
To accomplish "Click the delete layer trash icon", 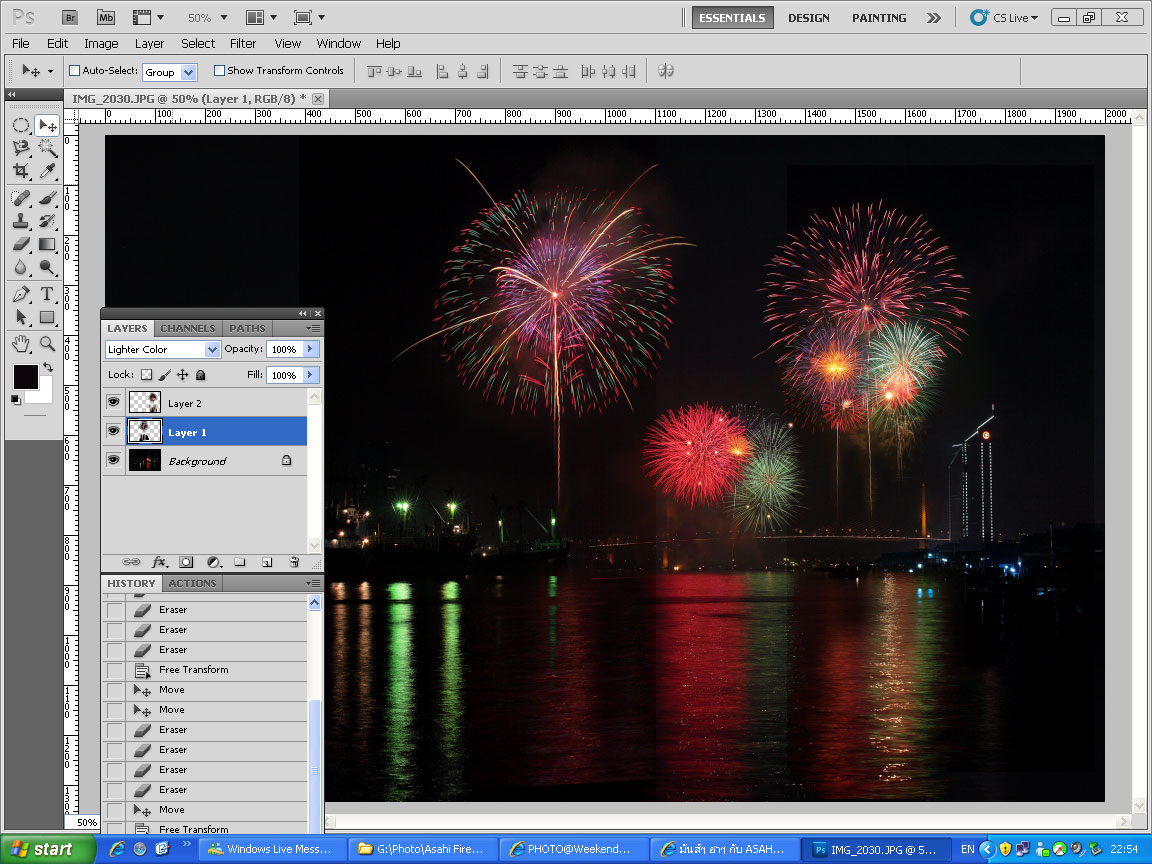I will 294,563.
